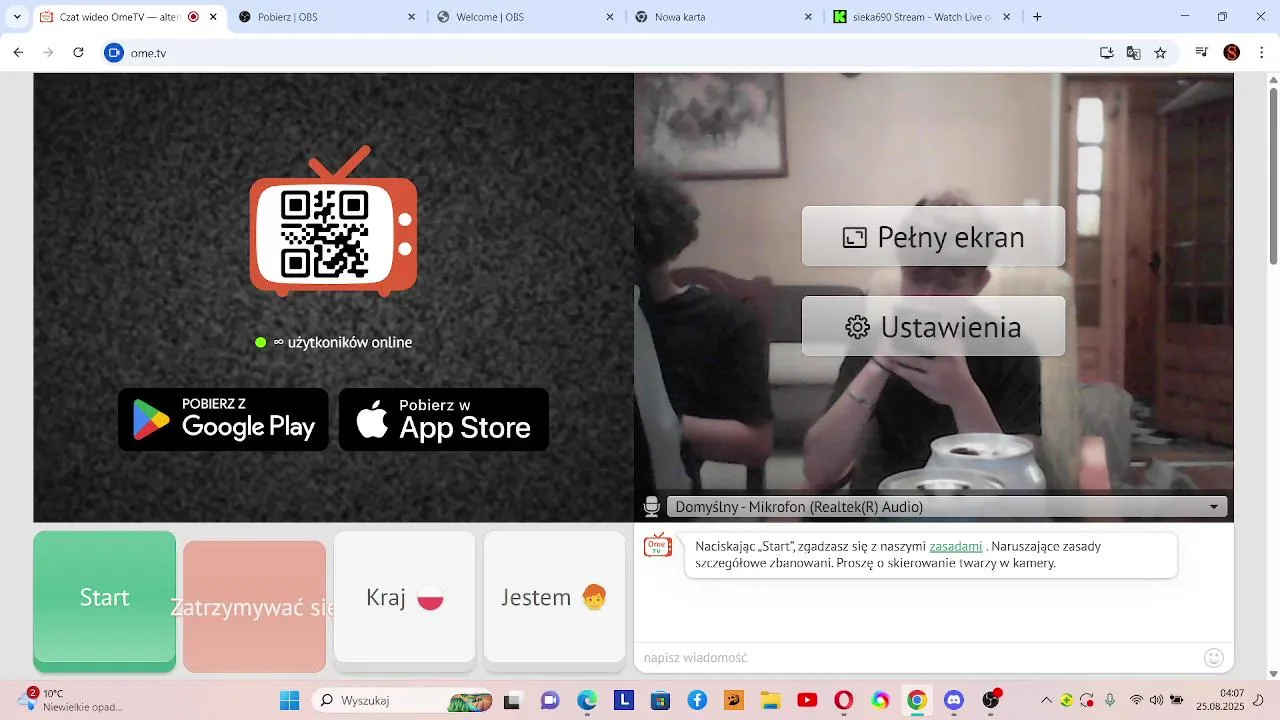Expand the microphone device dropdown
1280x720 pixels.
tap(946, 507)
